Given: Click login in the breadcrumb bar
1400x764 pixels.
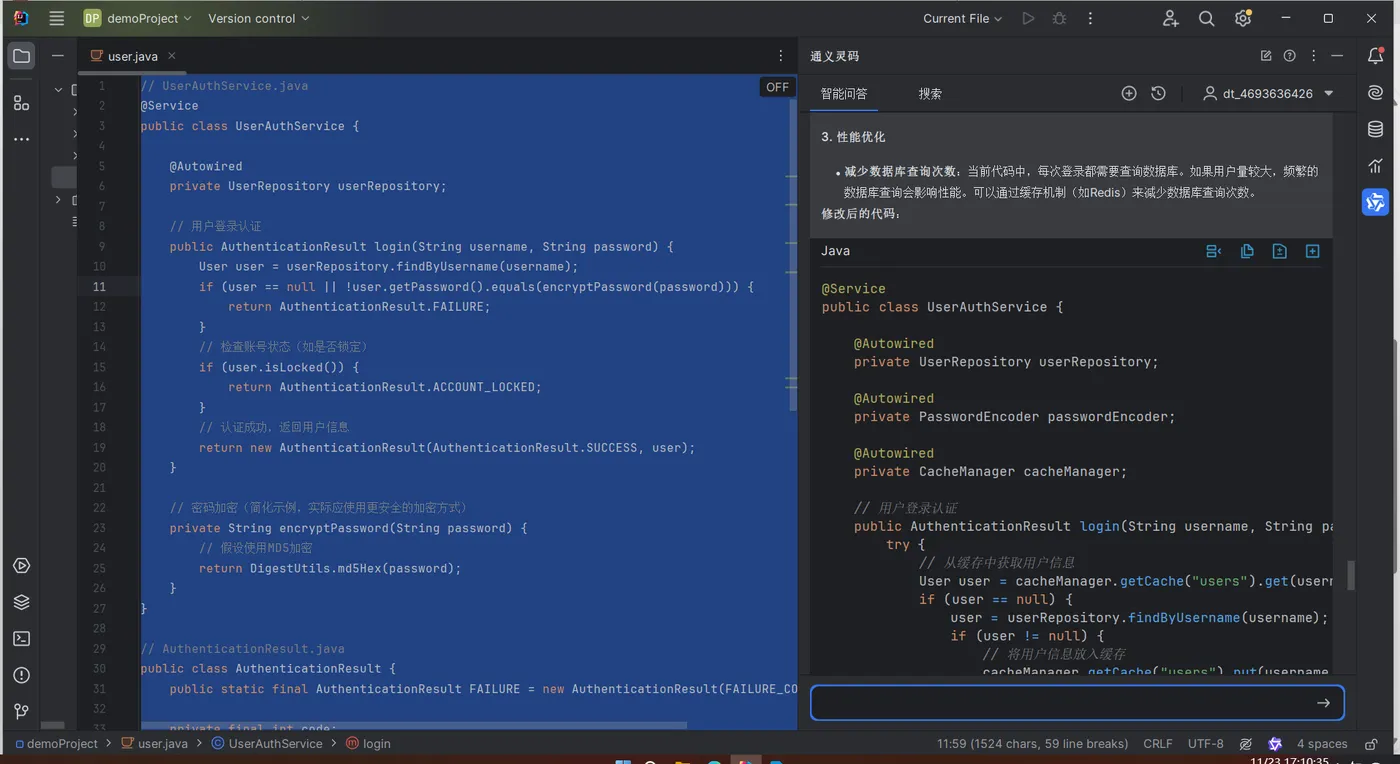Looking at the screenshot, I should click(368, 744).
